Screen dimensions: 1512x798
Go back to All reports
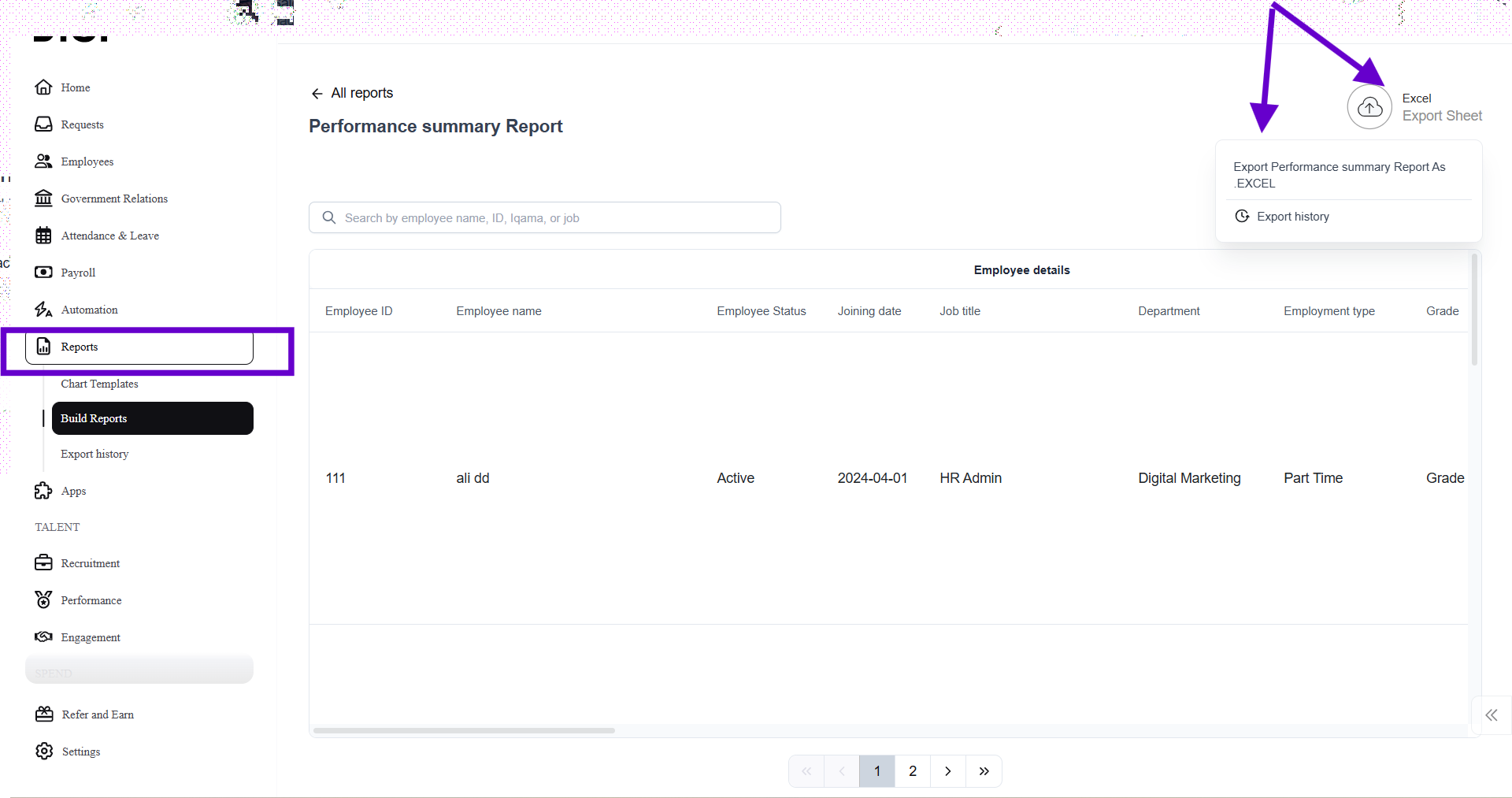click(352, 93)
